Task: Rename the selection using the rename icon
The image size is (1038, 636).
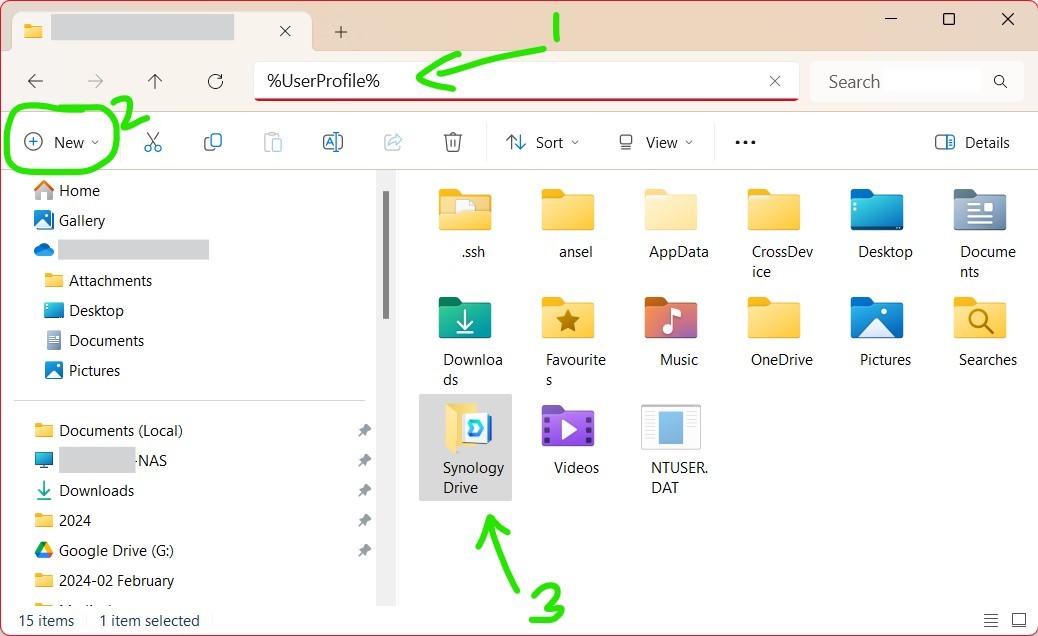Action: pyautogui.click(x=332, y=142)
